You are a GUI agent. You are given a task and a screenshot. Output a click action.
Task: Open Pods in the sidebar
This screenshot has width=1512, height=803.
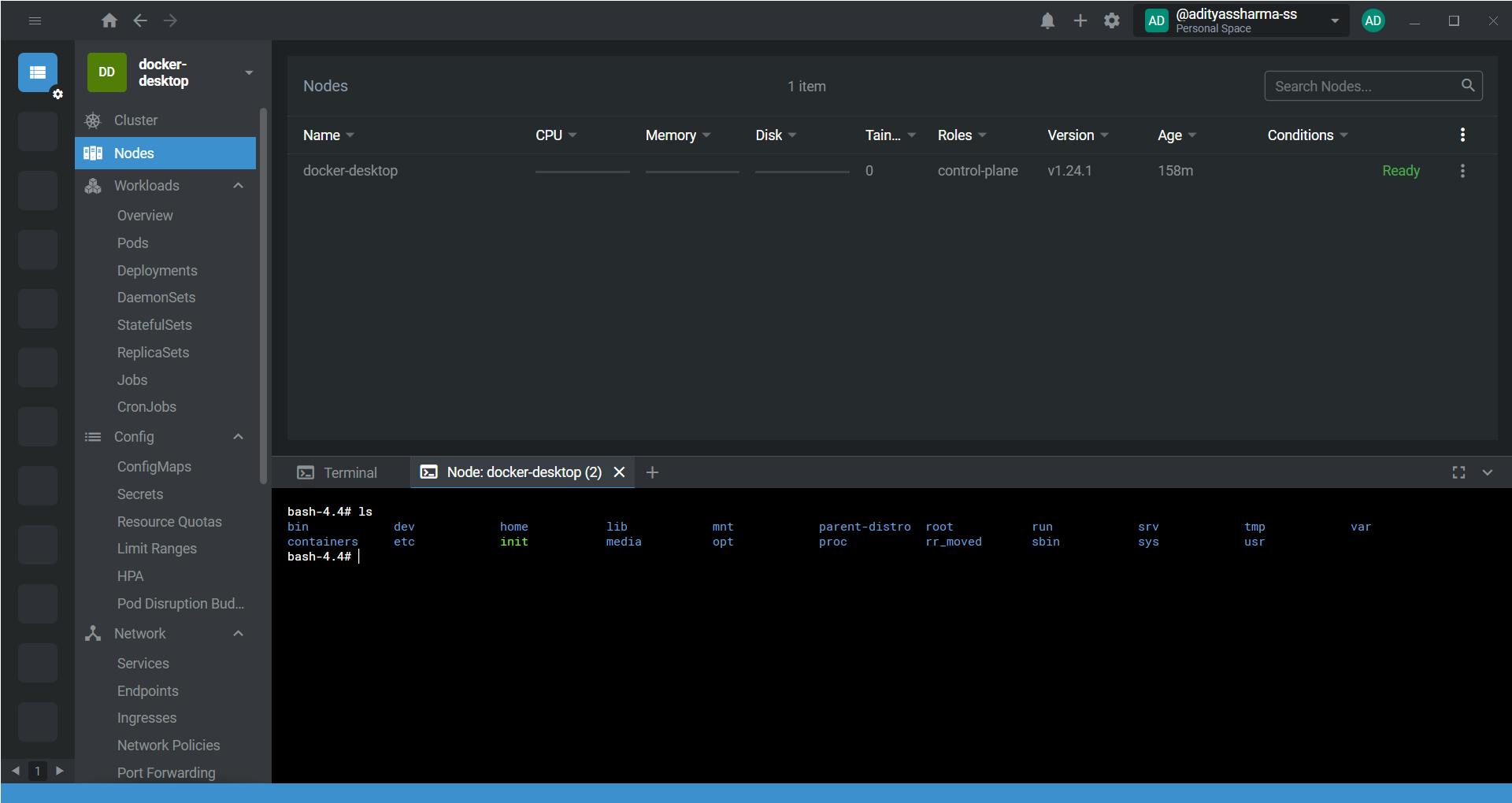[132, 243]
